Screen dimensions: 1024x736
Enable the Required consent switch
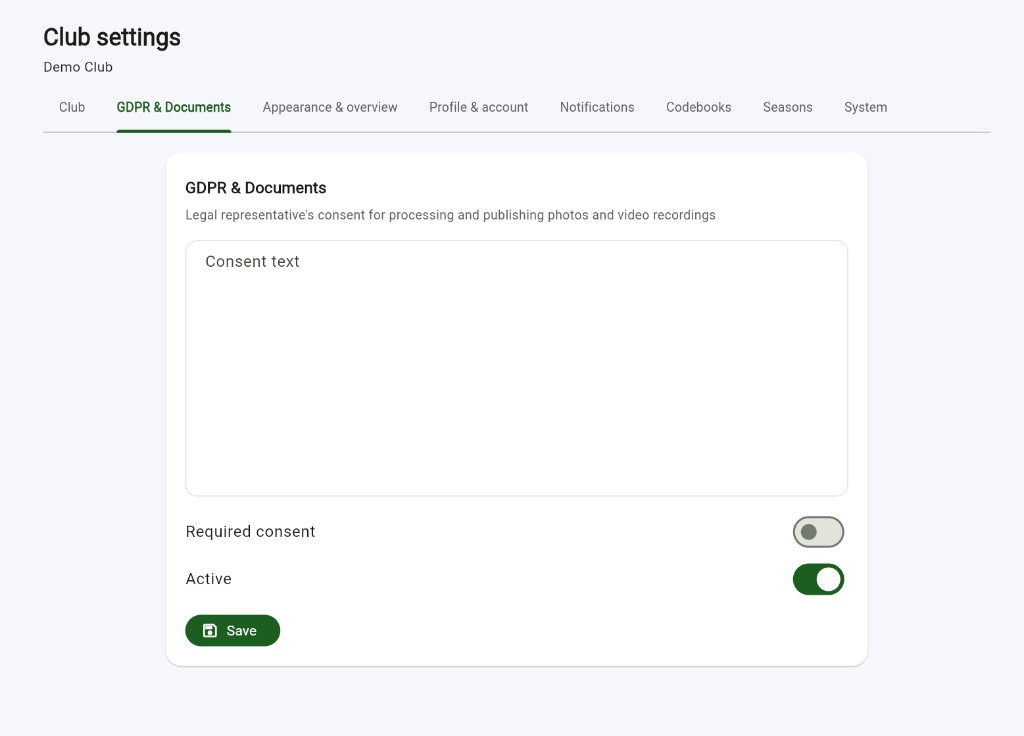pyautogui.click(x=818, y=532)
